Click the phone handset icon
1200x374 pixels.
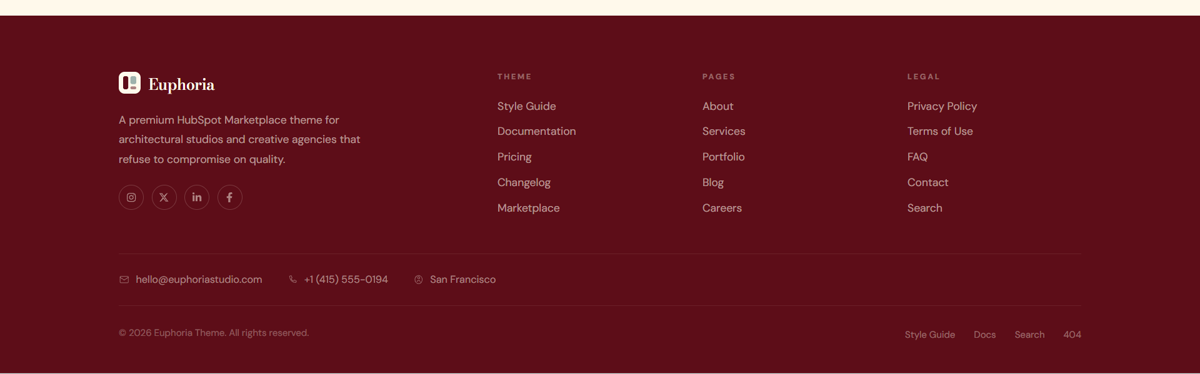293,280
